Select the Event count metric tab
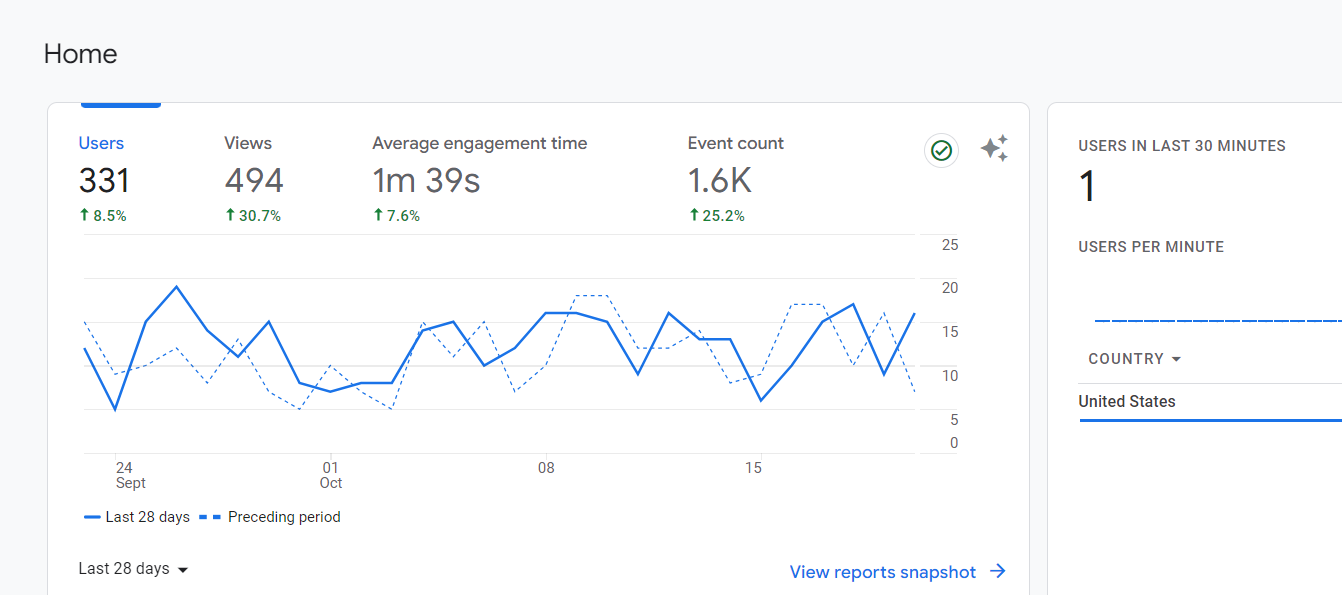This screenshot has width=1342, height=595. (x=736, y=179)
